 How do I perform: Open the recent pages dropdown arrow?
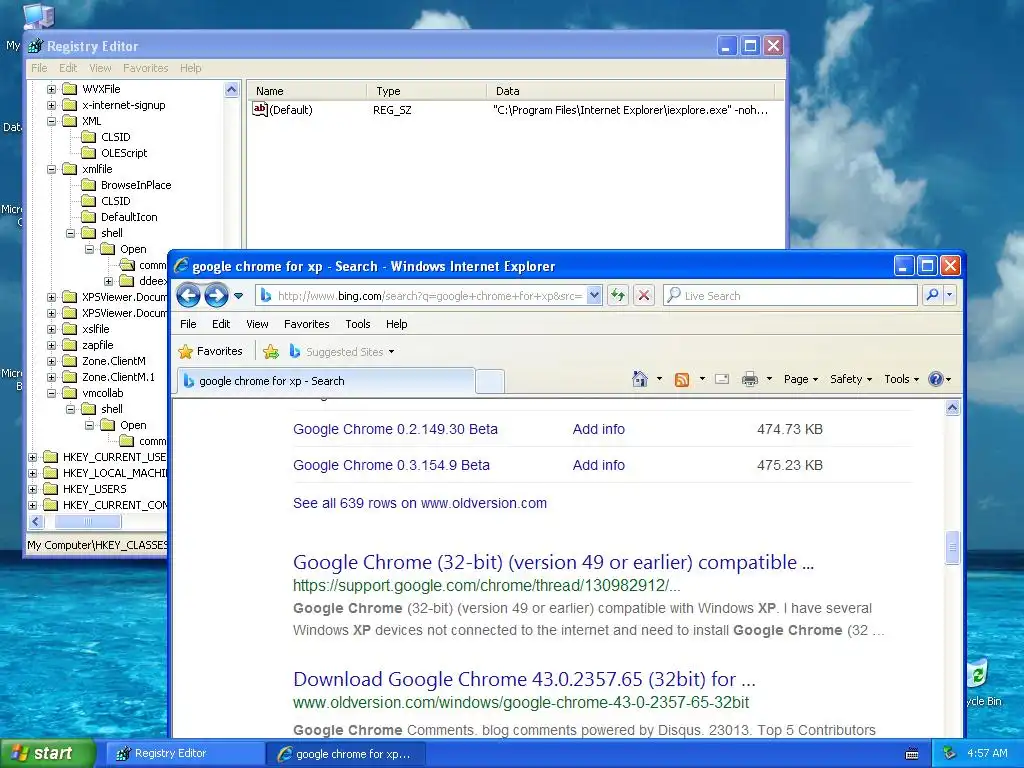pos(238,296)
